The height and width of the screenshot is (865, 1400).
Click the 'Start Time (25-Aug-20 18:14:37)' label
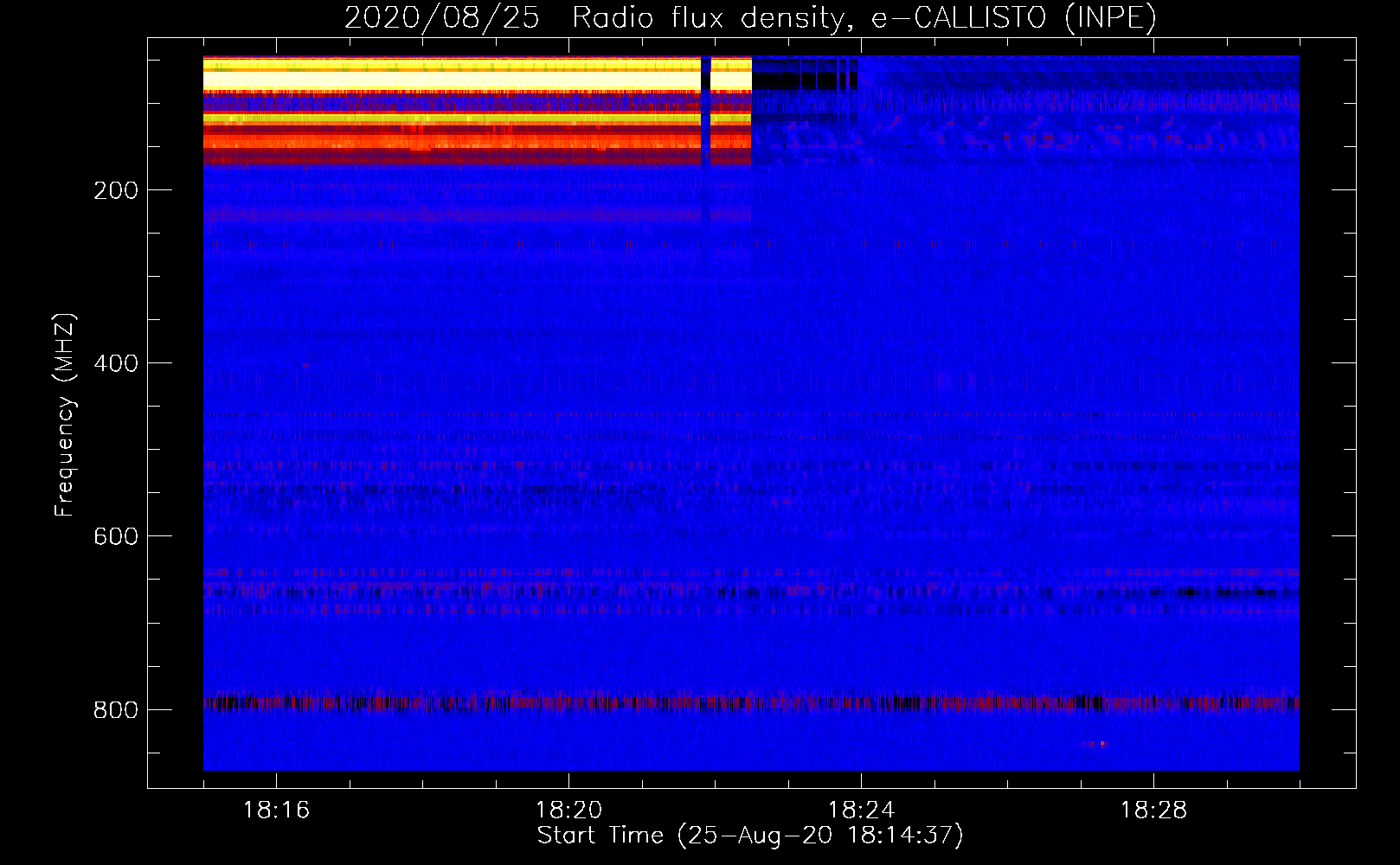(750, 836)
